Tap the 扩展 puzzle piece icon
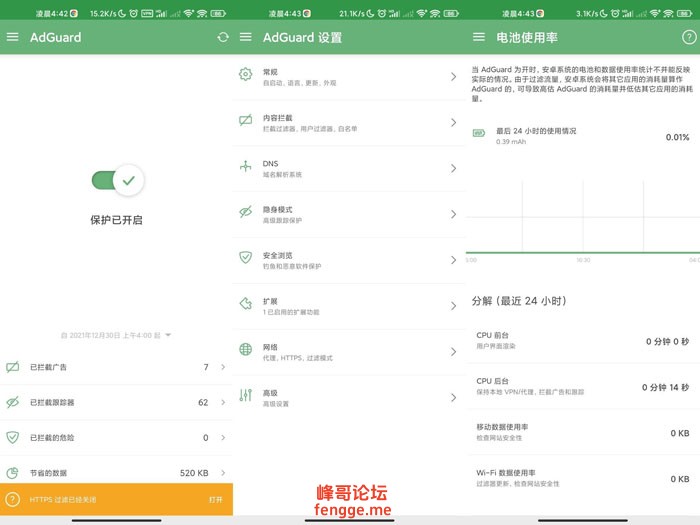 [x=246, y=304]
